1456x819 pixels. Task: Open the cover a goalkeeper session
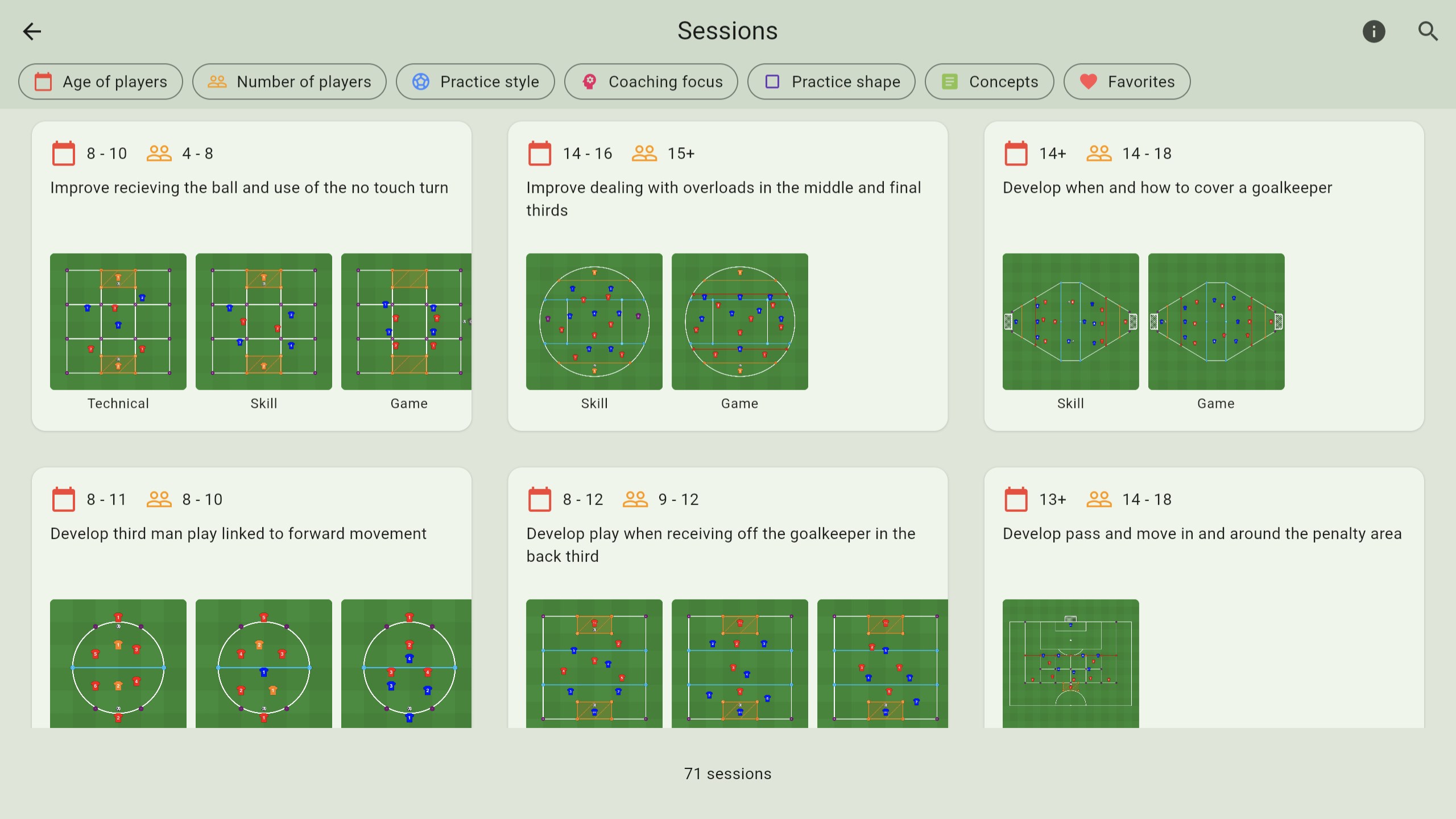pyautogui.click(x=1167, y=188)
